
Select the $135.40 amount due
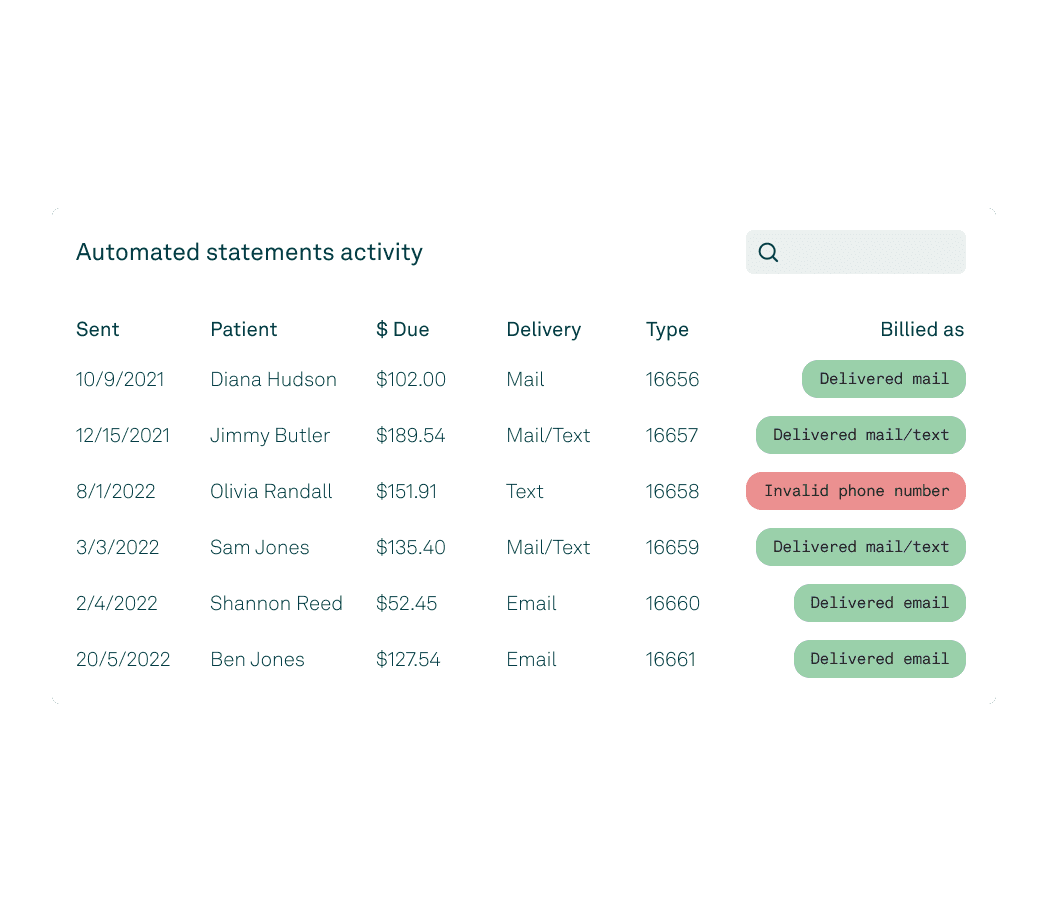coord(410,548)
